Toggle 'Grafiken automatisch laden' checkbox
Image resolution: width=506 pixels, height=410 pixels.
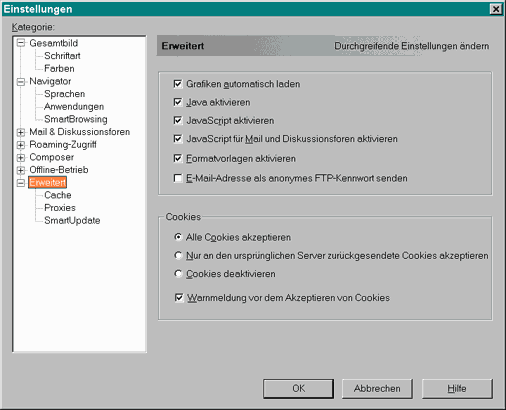coord(178,84)
